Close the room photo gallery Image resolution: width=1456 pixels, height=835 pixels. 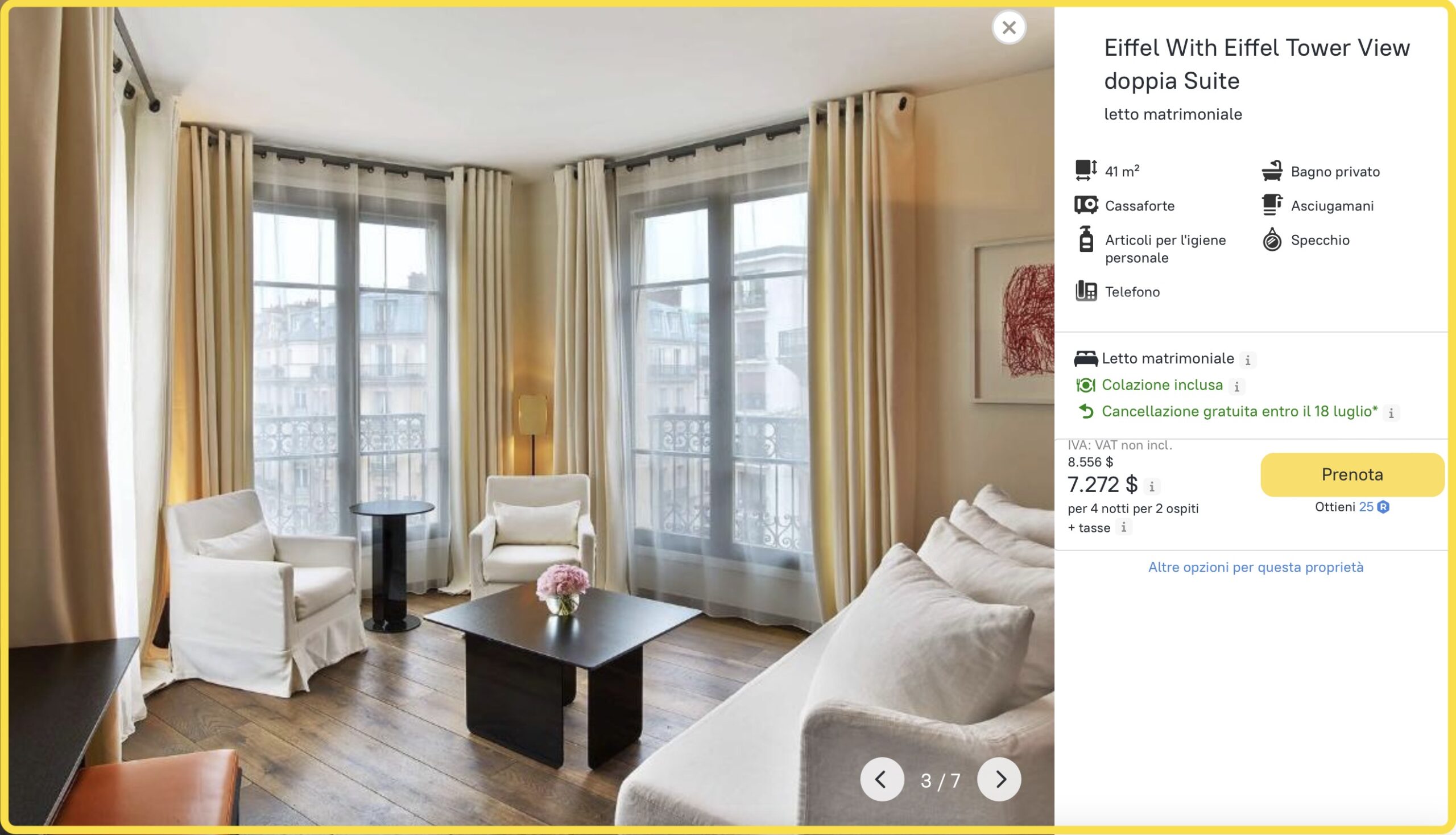click(1009, 27)
